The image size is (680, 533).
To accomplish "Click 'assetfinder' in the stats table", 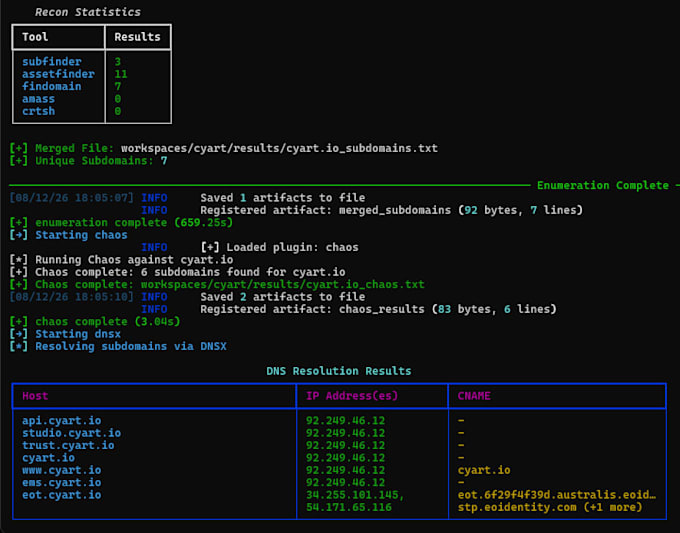I will pos(58,74).
